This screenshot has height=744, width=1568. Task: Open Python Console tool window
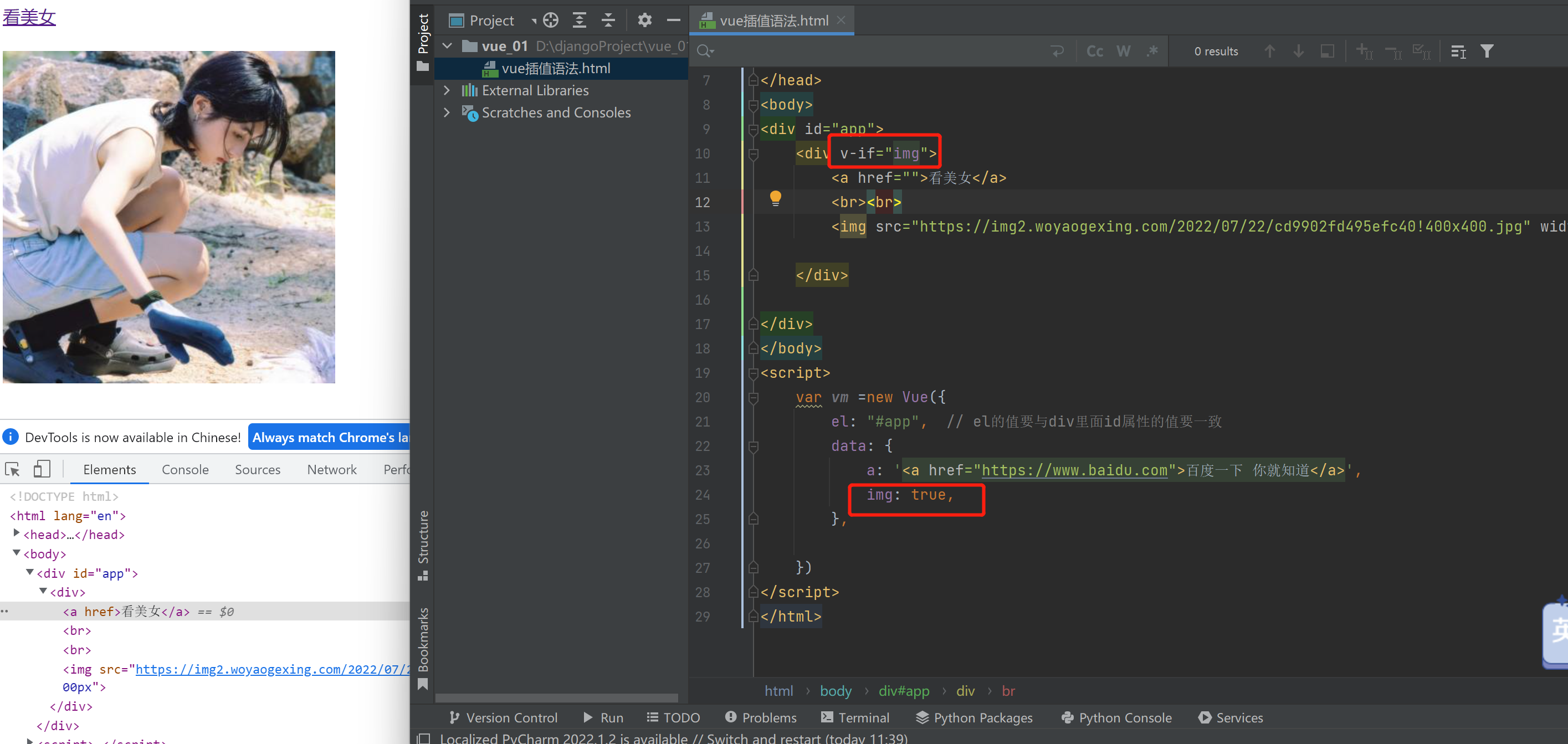1116,717
